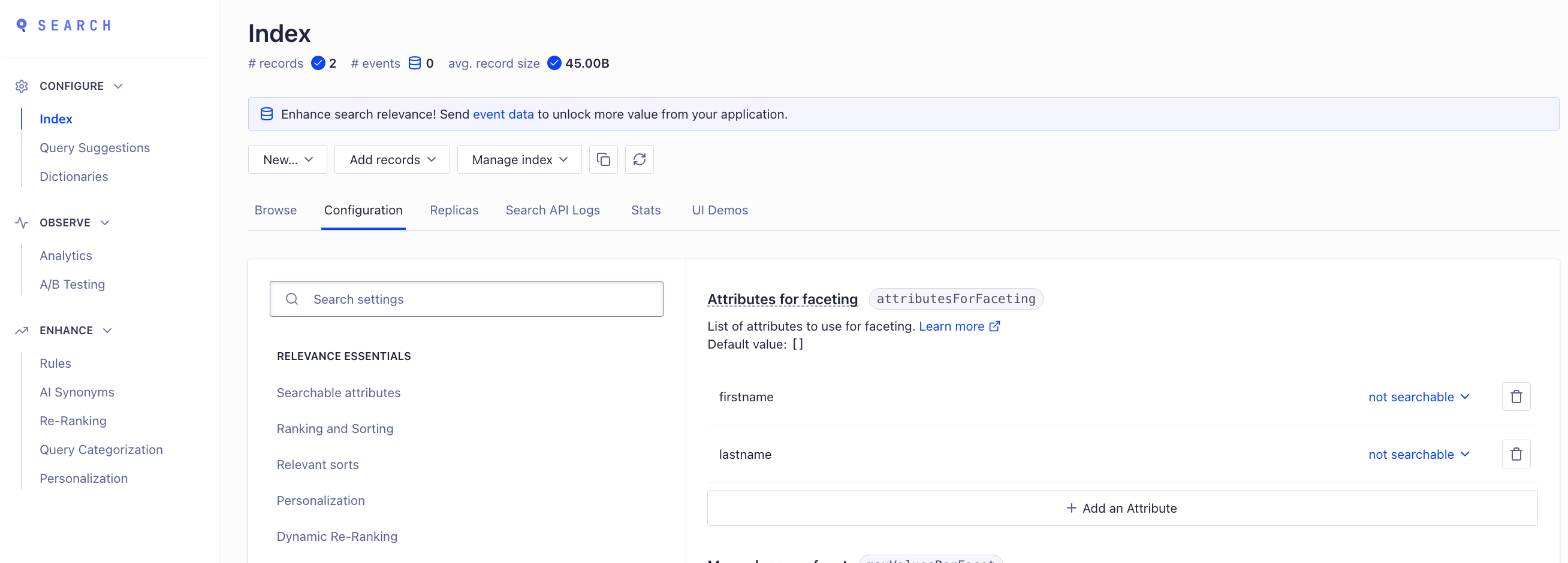Delete the lastname facet attribute
Image resolution: width=1568 pixels, height=563 pixels.
pyautogui.click(x=1515, y=454)
